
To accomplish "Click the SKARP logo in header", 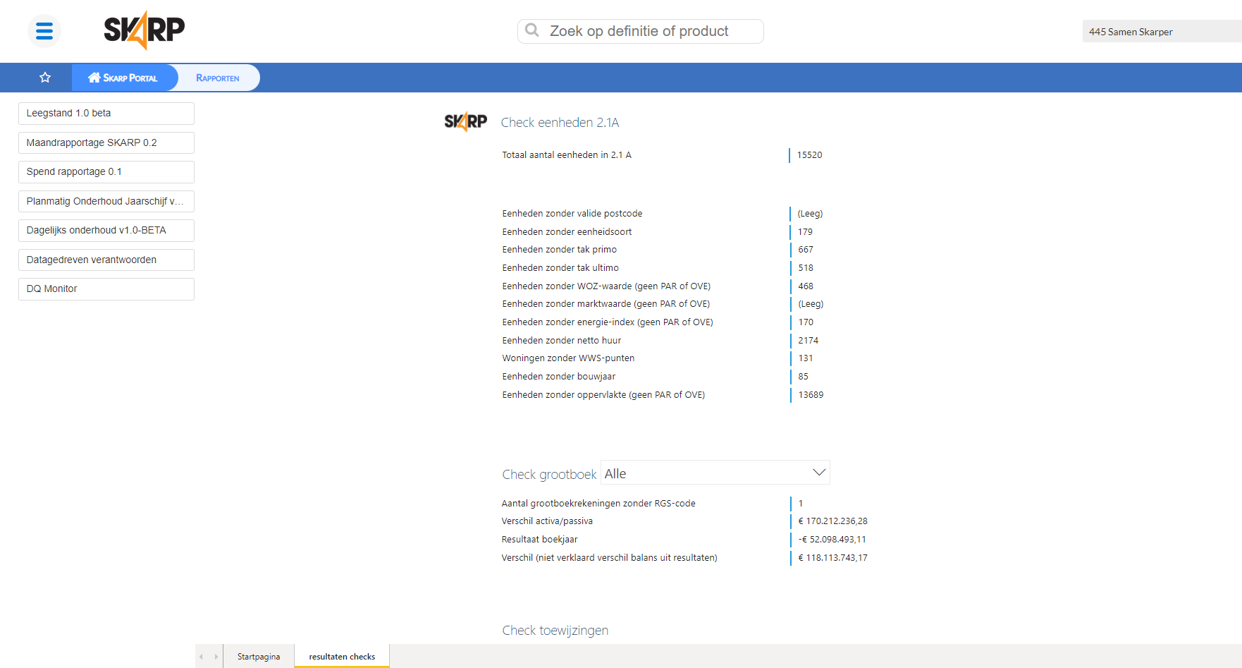I will click(144, 31).
